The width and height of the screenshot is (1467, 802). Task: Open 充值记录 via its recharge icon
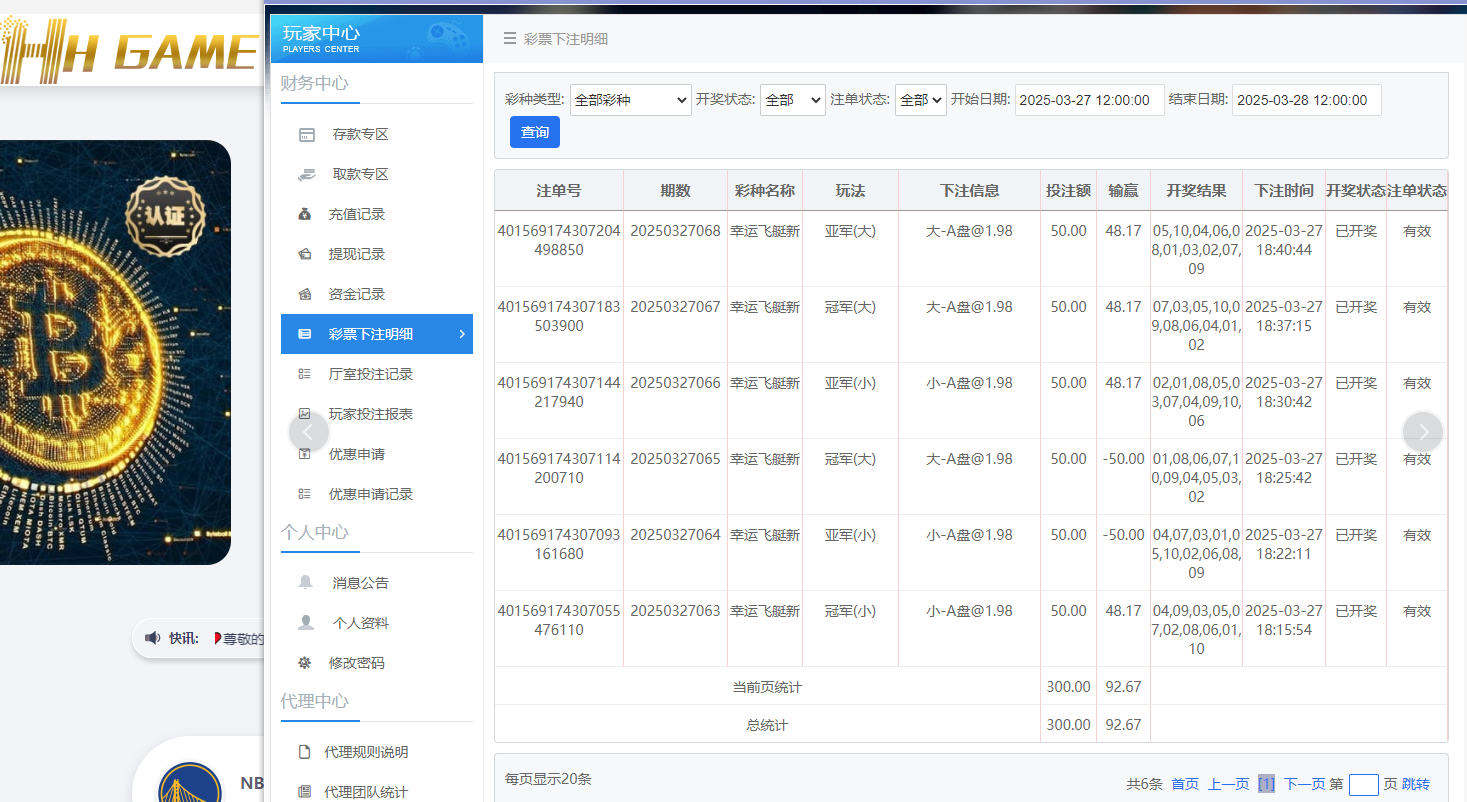pyautogui.click(x=306, y=213)
